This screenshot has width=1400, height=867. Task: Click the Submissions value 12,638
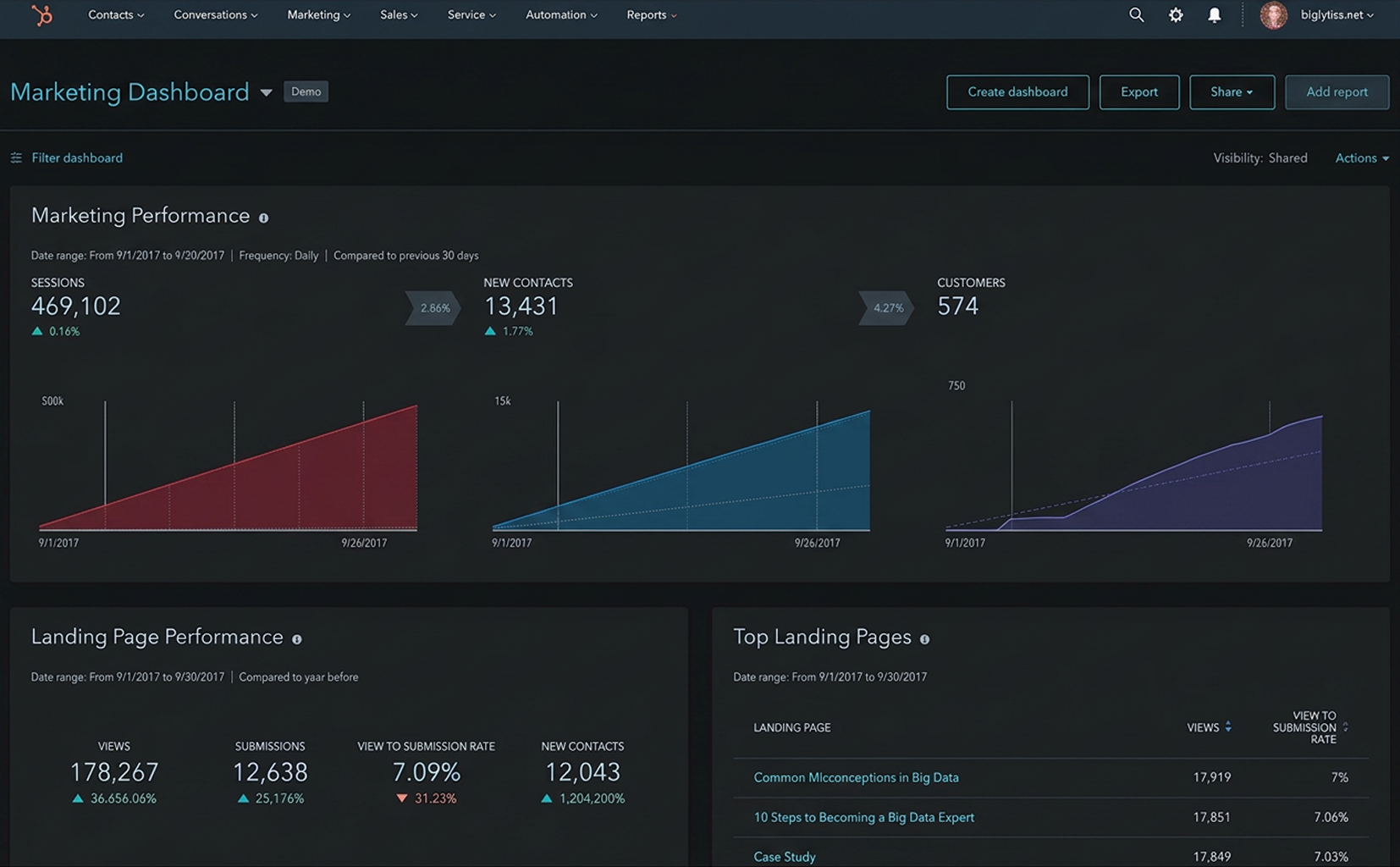coord(270,772)
